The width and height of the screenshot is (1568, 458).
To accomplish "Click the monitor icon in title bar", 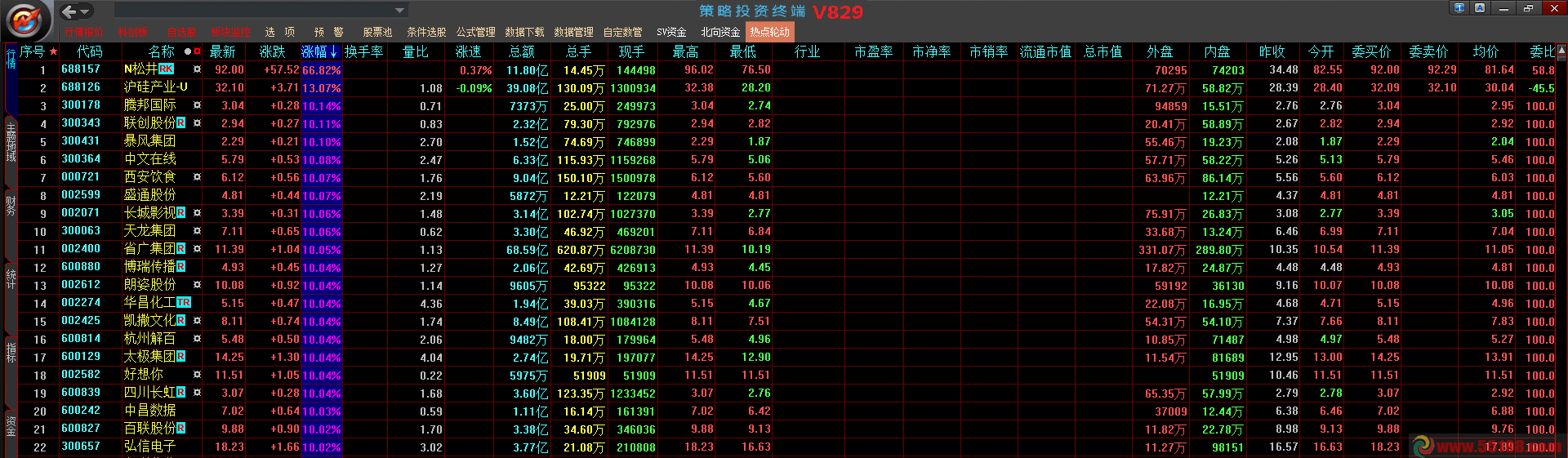I will (1459, 8).
